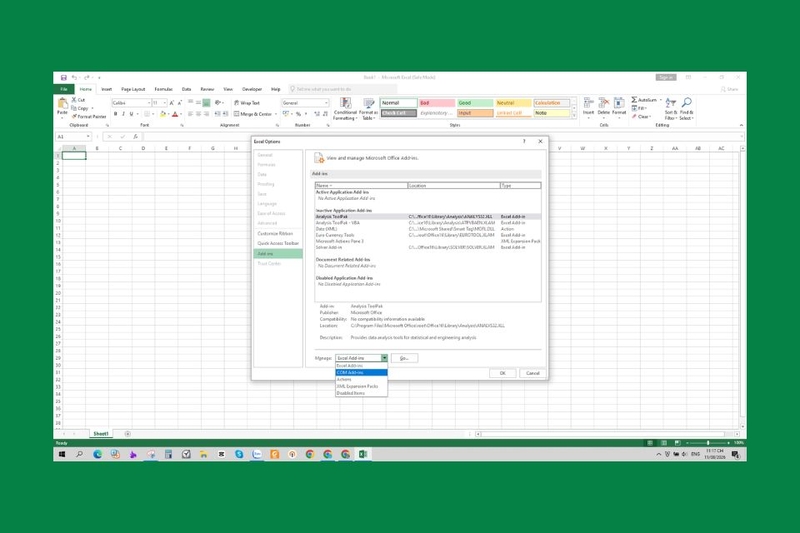Select Solver Add-in row in add-ins list
The image size is (800, 533).
[428, 247]
